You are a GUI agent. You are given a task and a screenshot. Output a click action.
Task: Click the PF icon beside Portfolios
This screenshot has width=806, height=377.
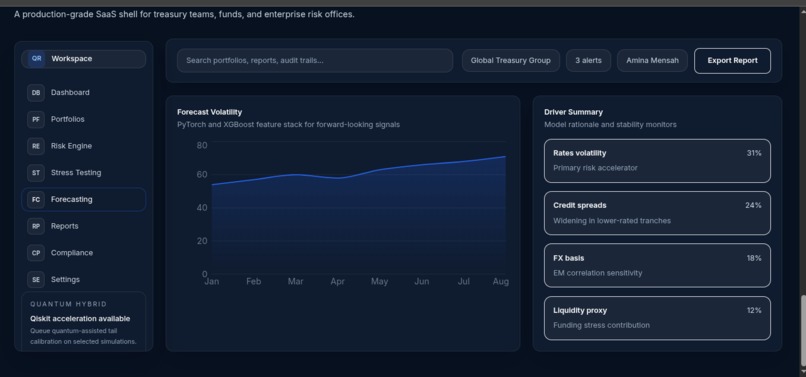(x=36, y=119)
